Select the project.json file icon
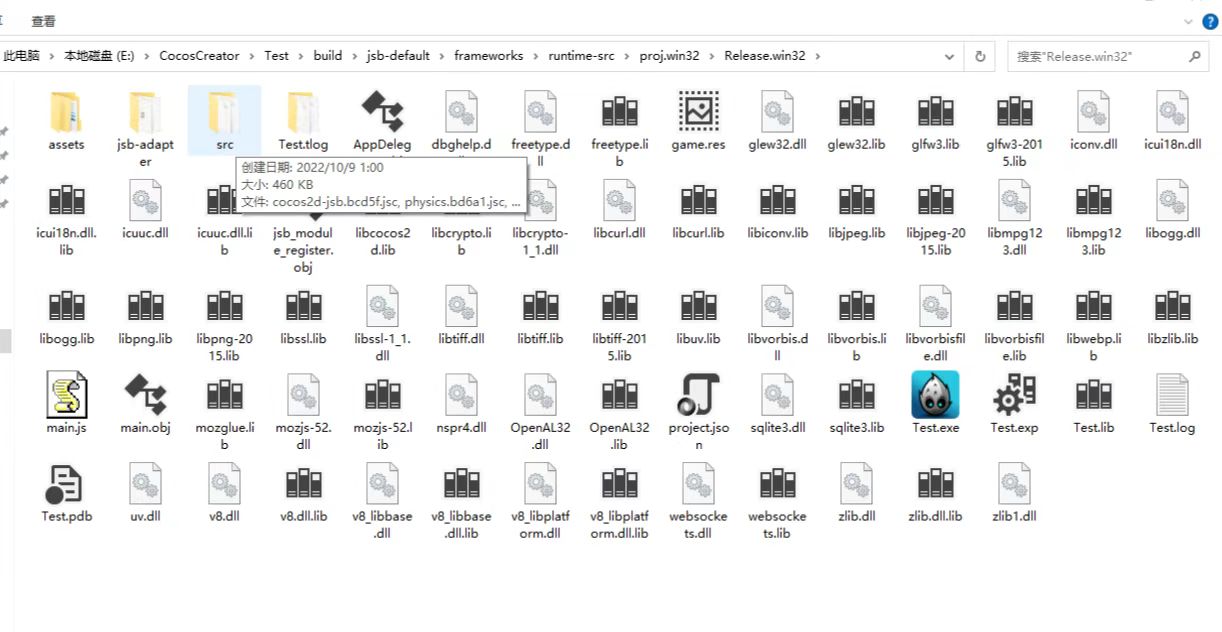 point(699,412)
